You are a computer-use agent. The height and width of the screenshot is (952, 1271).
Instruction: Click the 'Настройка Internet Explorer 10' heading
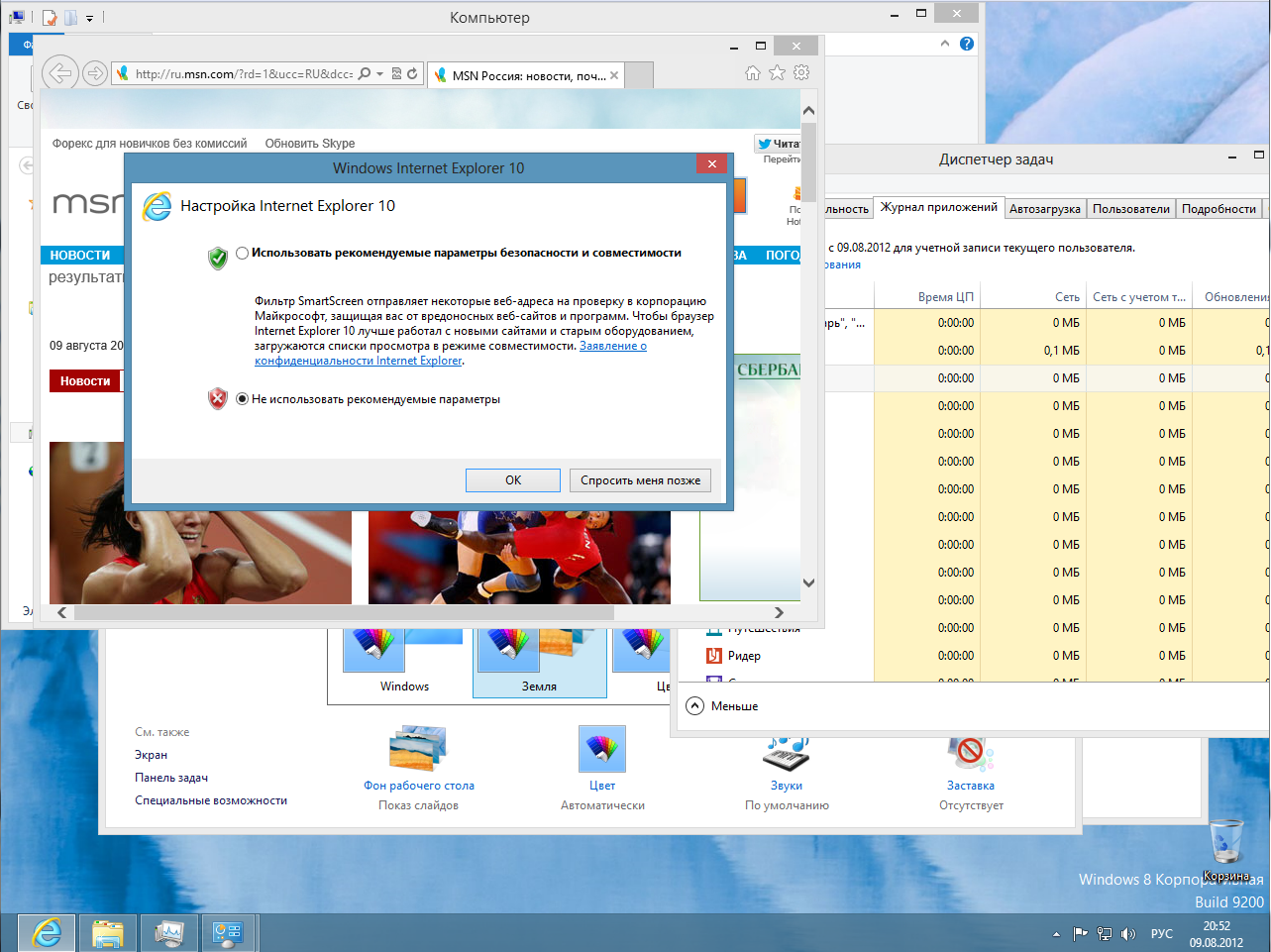(x=287, y=206)
